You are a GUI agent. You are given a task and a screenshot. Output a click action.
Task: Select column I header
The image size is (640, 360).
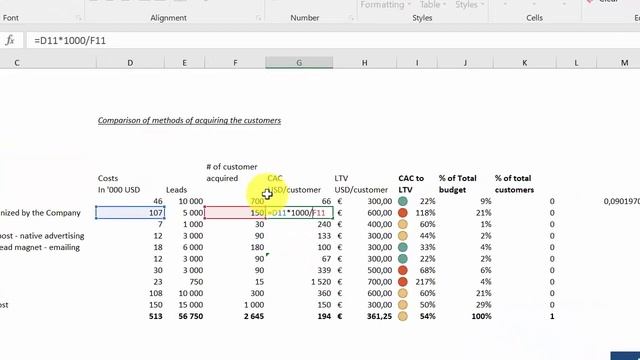click(x=417, y=62)
